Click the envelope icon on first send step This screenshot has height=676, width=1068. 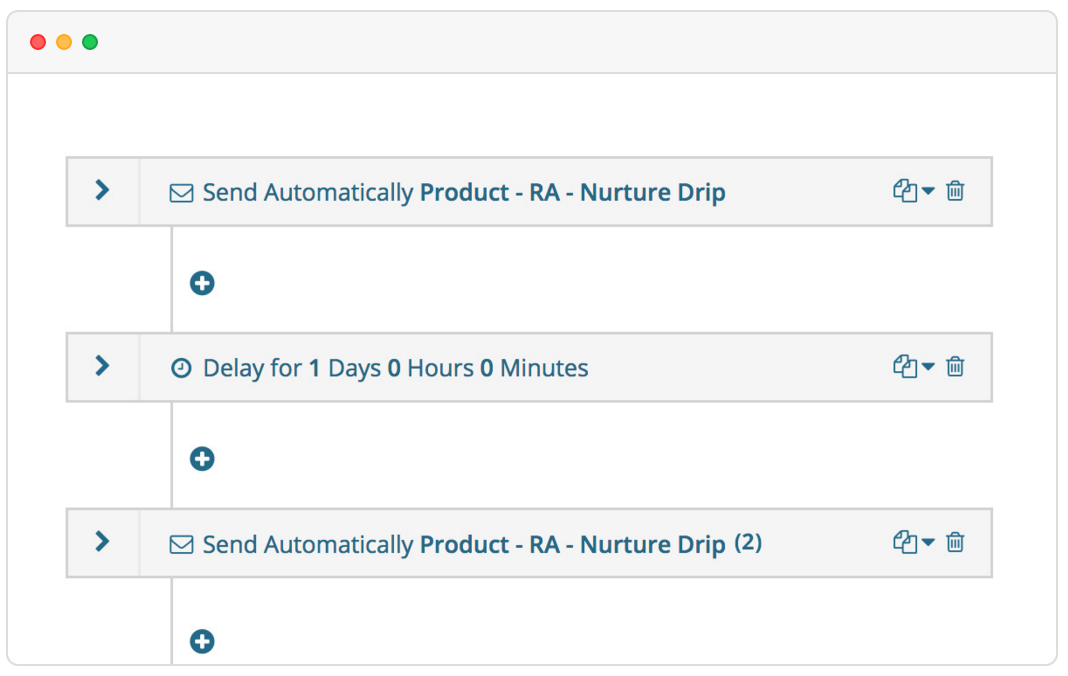(x=181, y=193)
